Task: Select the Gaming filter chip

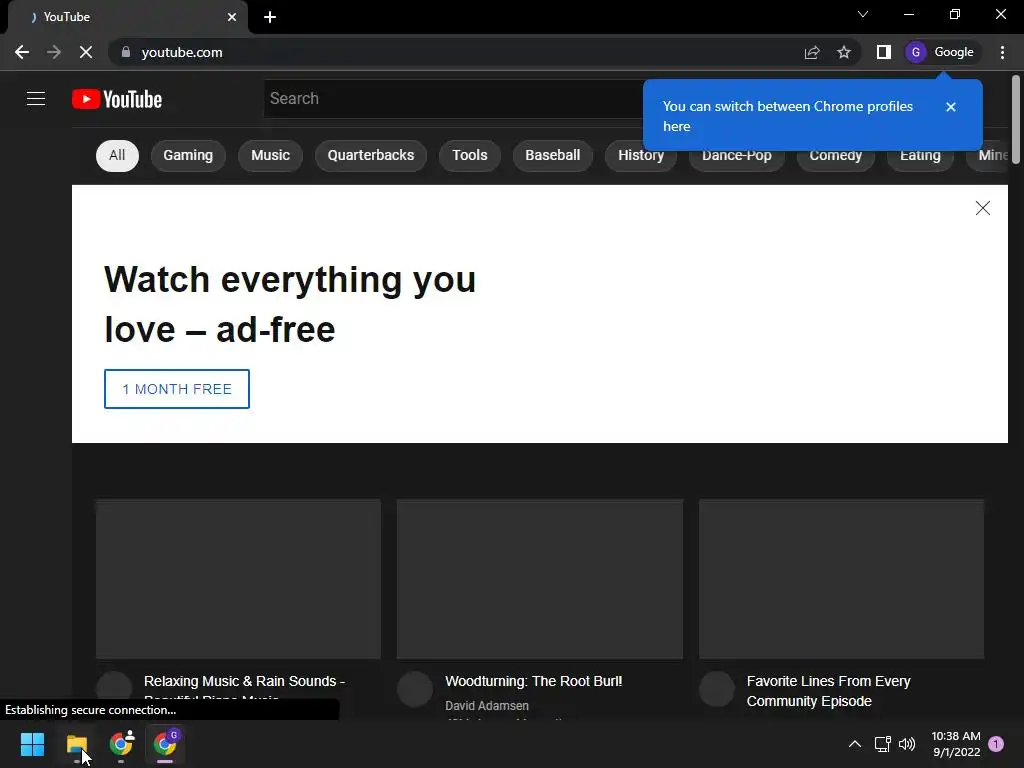Action: (x=188, y=155)
